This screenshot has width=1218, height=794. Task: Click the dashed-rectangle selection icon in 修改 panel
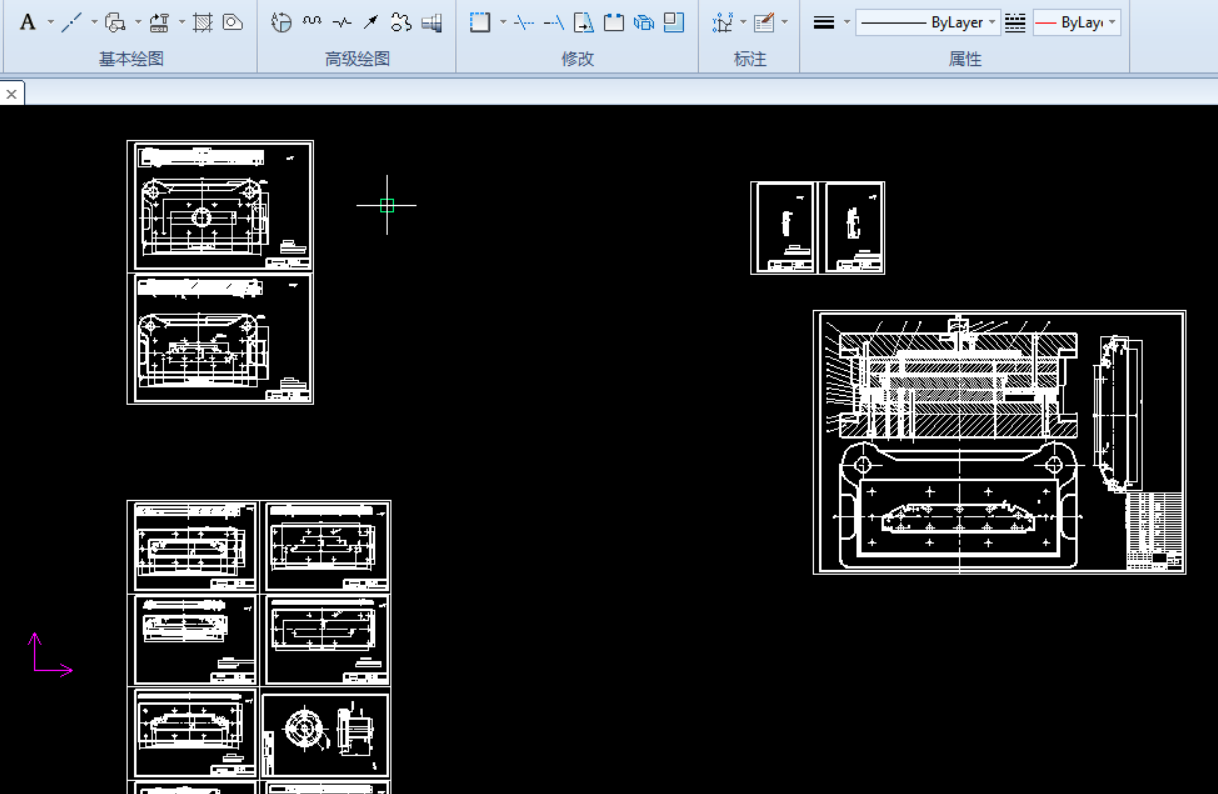[480, 22]
